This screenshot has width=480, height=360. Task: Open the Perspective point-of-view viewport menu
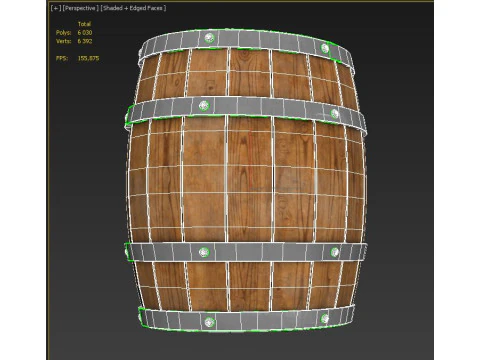tap(81, 8)
